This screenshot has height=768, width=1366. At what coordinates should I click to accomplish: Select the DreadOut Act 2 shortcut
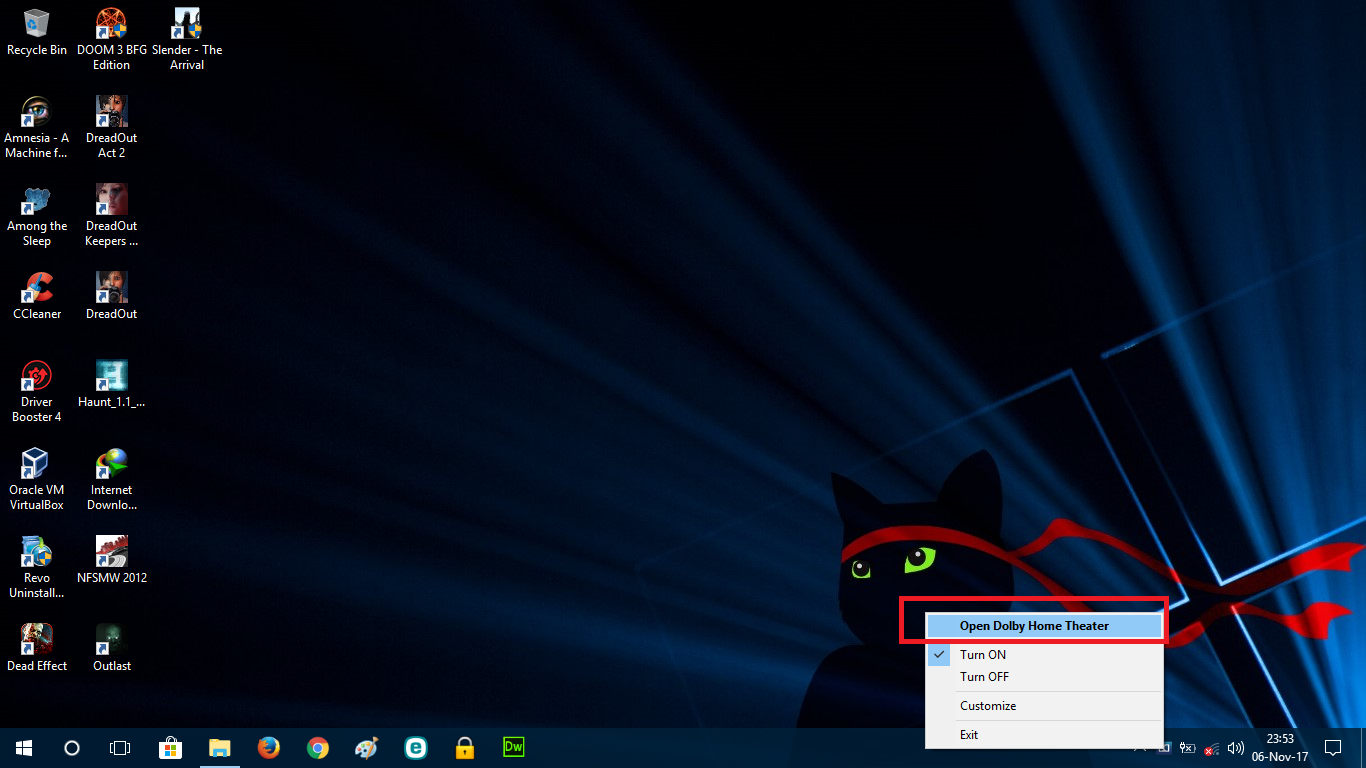111,127
